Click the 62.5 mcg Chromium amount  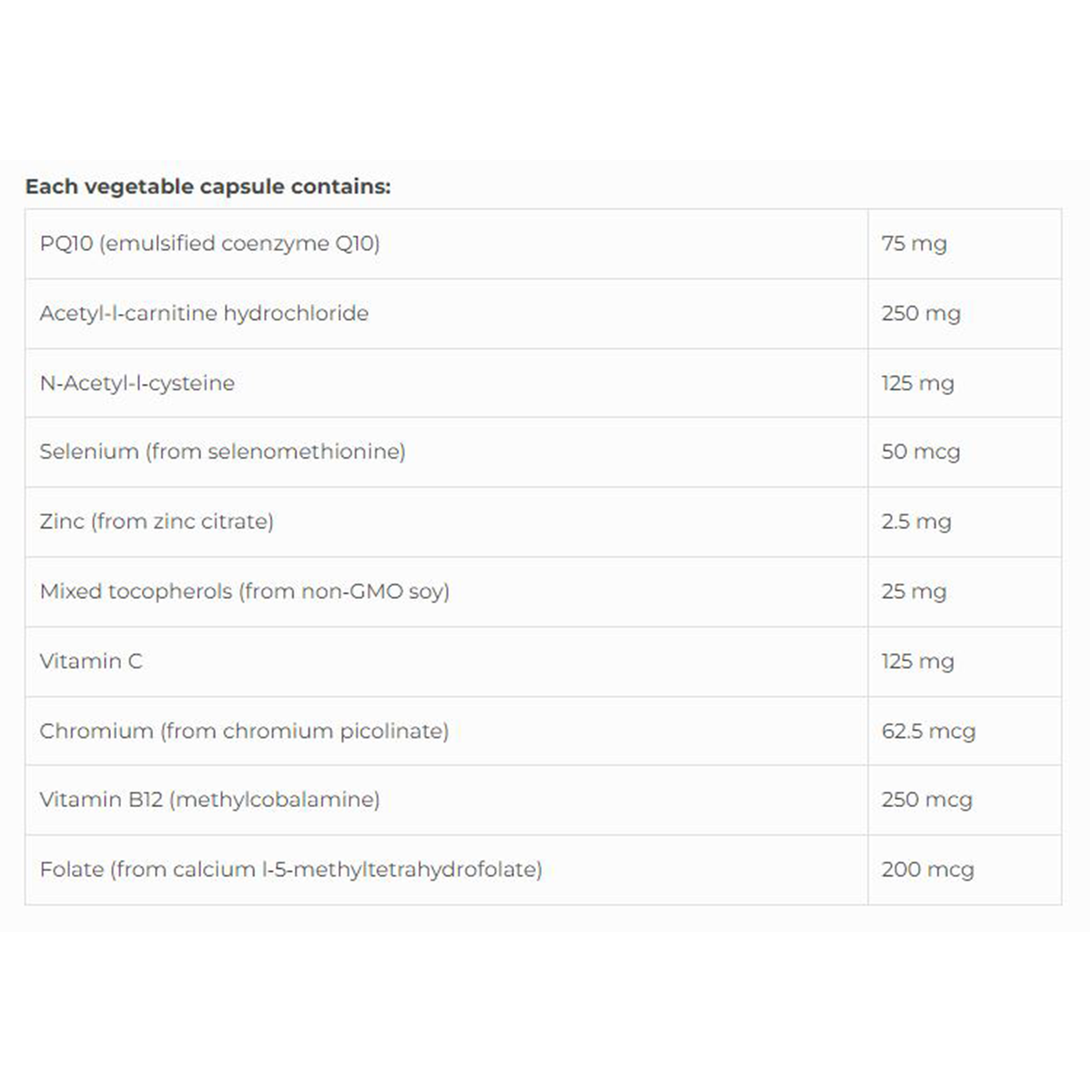[x=927, y=731]
